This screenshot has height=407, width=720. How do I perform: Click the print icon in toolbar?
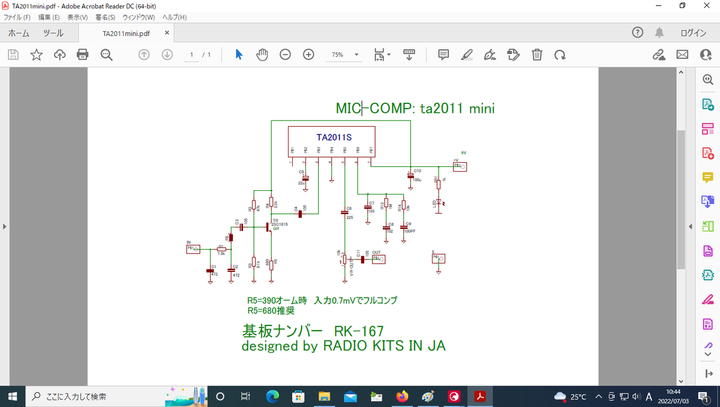tap(83, 54)
